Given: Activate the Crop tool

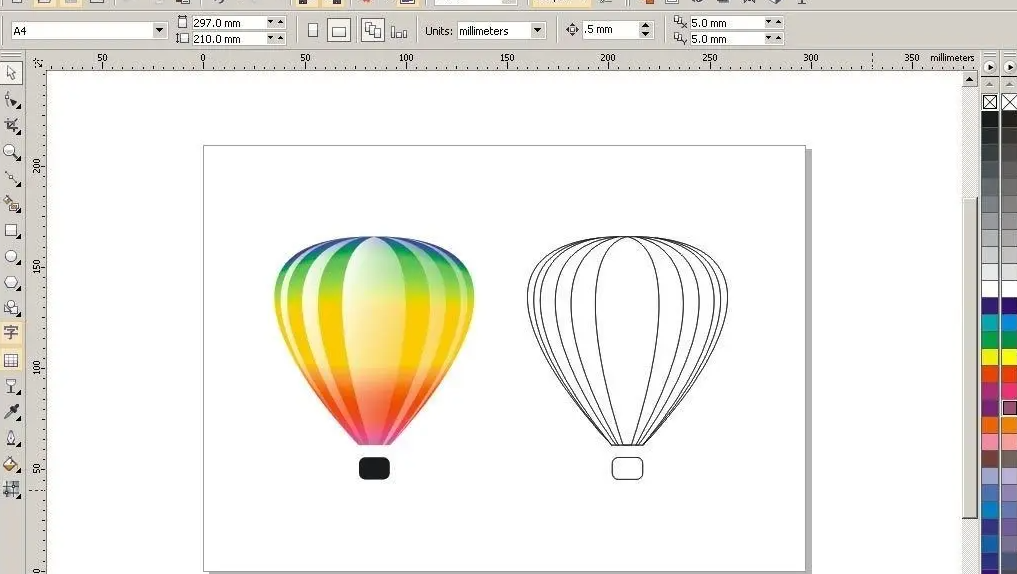Looking at the screenshot, I should click(11, 126).
